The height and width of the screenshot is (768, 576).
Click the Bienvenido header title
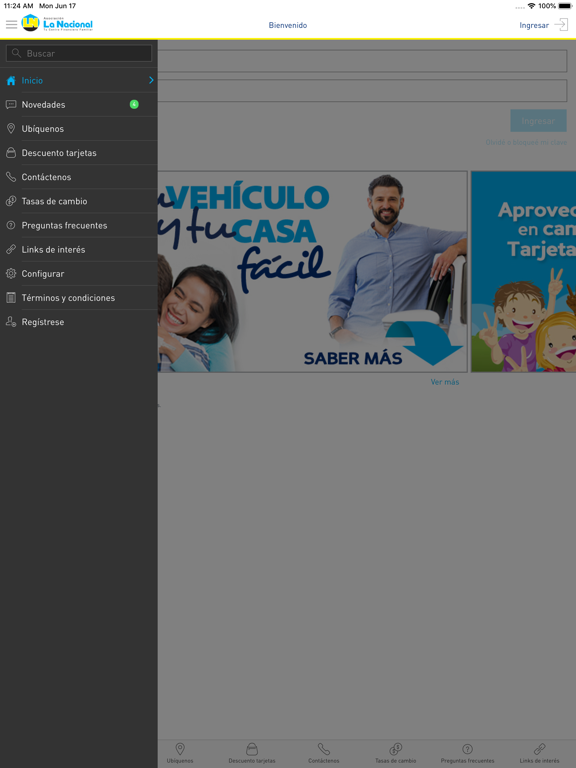click(288, 25)
